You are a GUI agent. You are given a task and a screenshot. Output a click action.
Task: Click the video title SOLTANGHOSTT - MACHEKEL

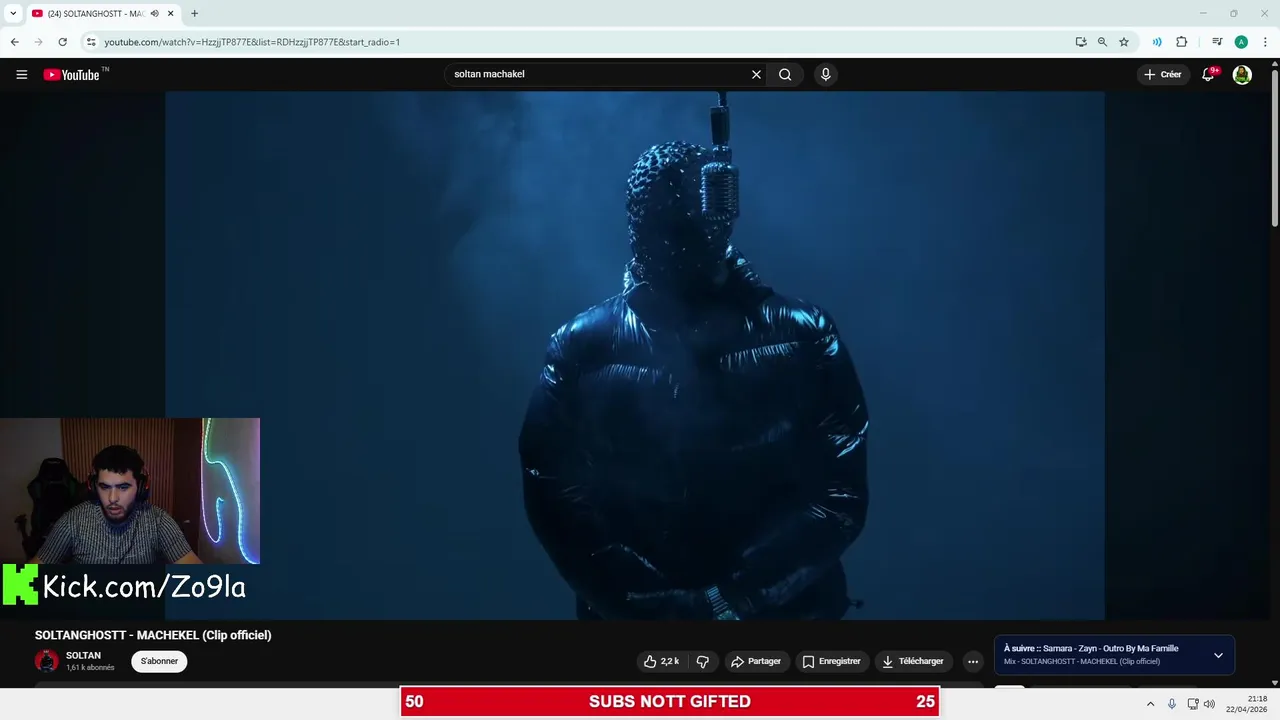[x=153, y=635]
